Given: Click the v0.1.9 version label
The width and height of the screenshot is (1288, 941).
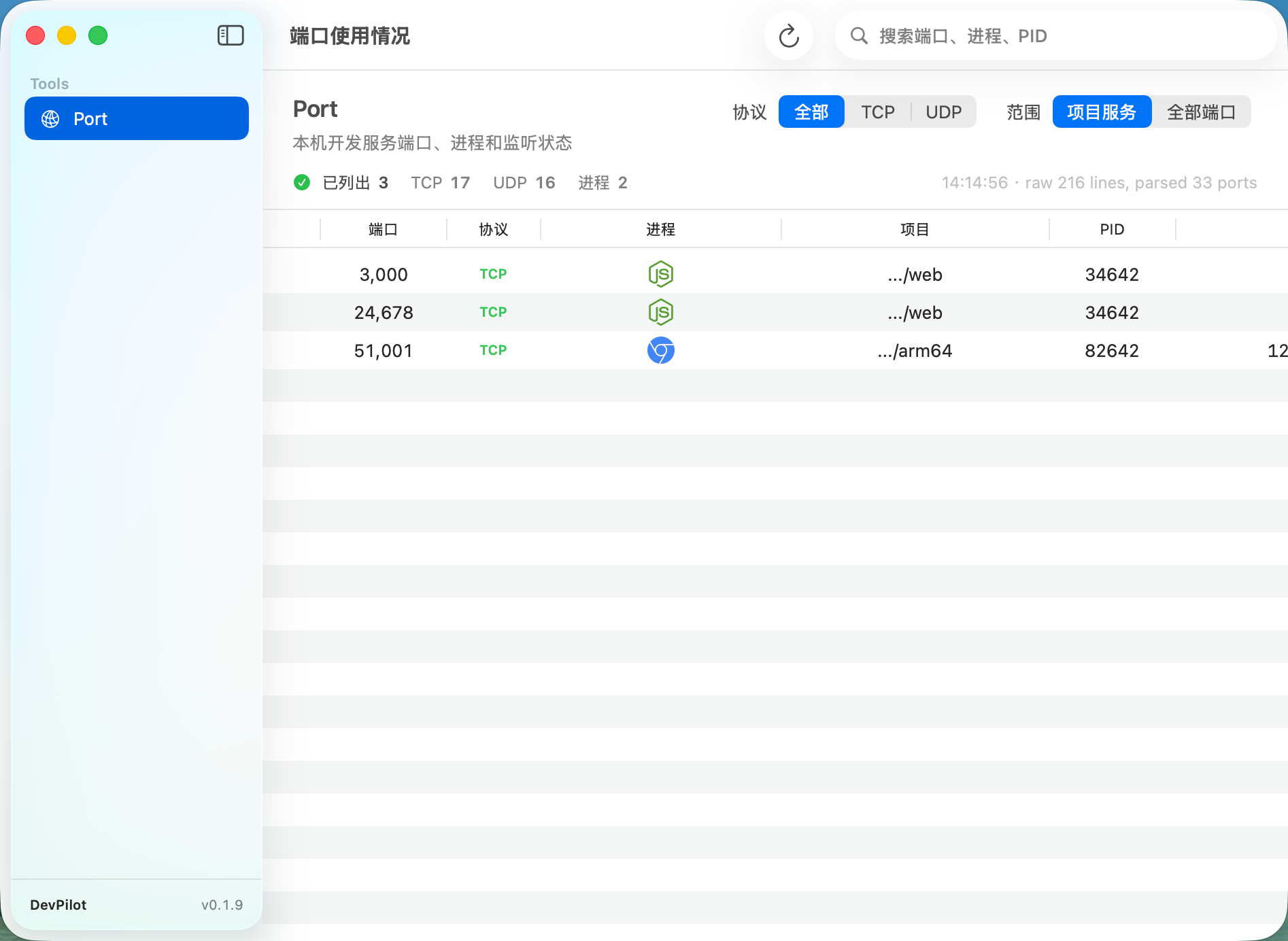Looking at the screenshot, I should pos(222,905).
